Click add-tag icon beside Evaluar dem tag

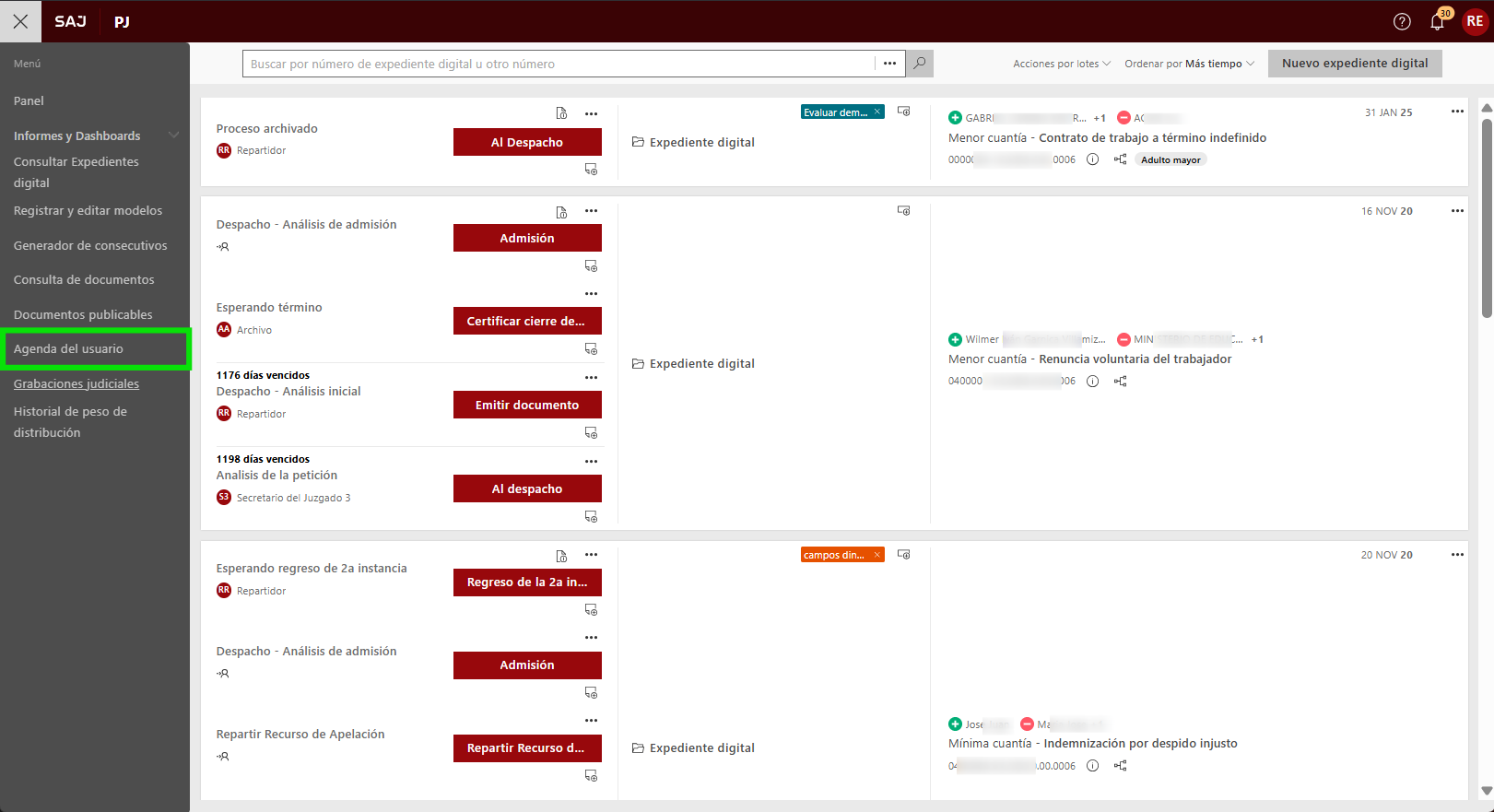coord(903,112)
